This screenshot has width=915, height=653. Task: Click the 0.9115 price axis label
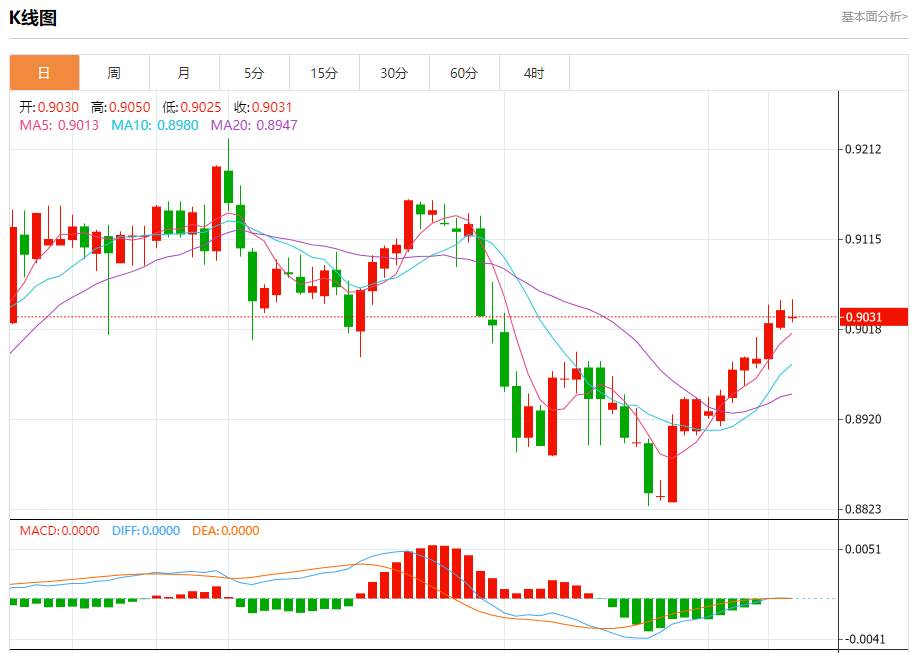click(x=864, y=239)
